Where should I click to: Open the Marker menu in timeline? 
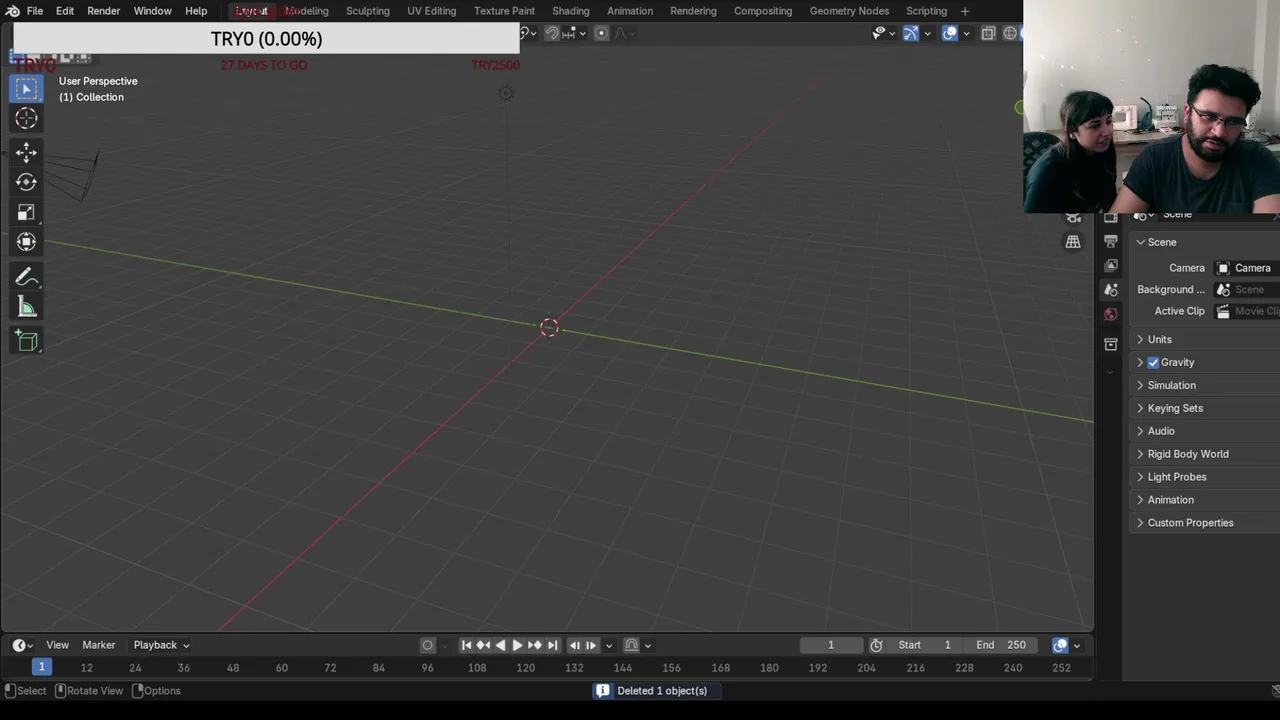(x=98, y=645)
